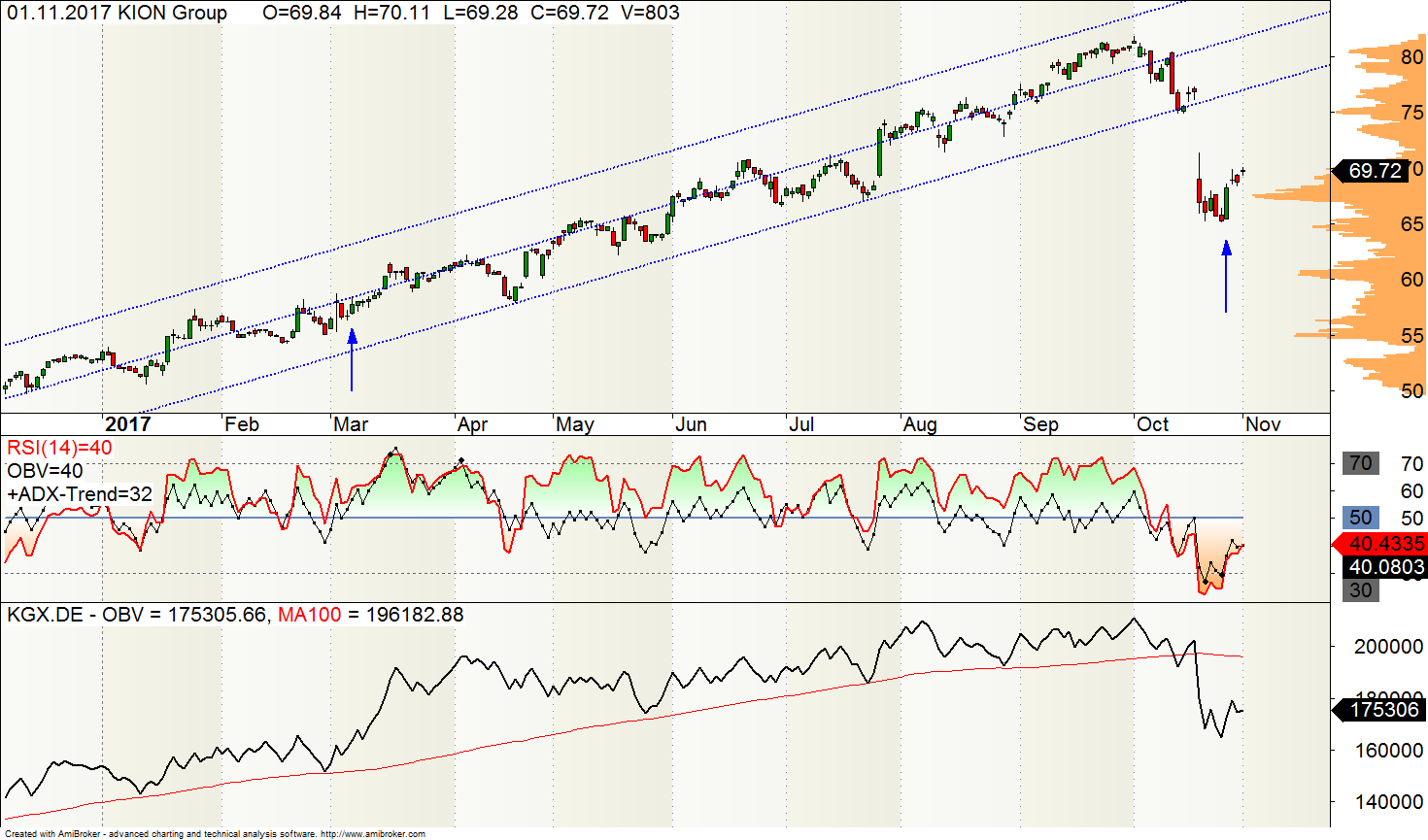Select the open value 'O=69.84'

pos(302,13)
